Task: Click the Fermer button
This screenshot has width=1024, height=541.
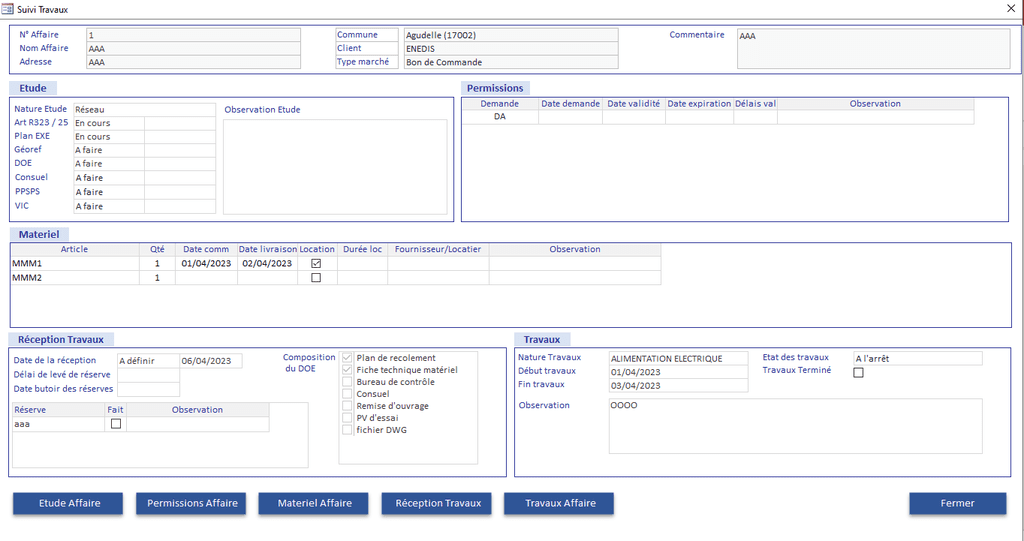Action: (x=957, y=503)
